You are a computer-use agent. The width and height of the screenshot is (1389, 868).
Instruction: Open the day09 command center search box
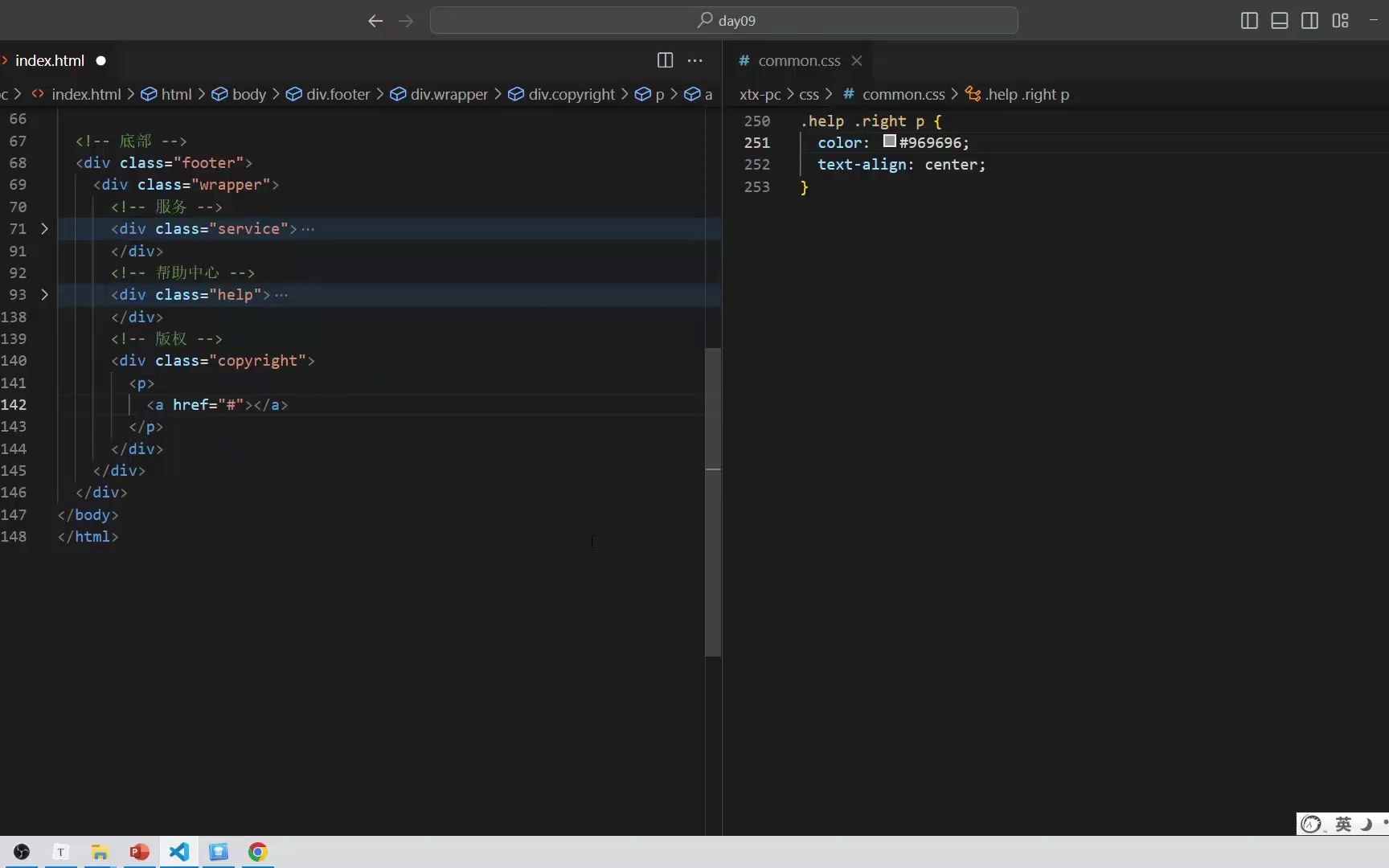point(723,20)
